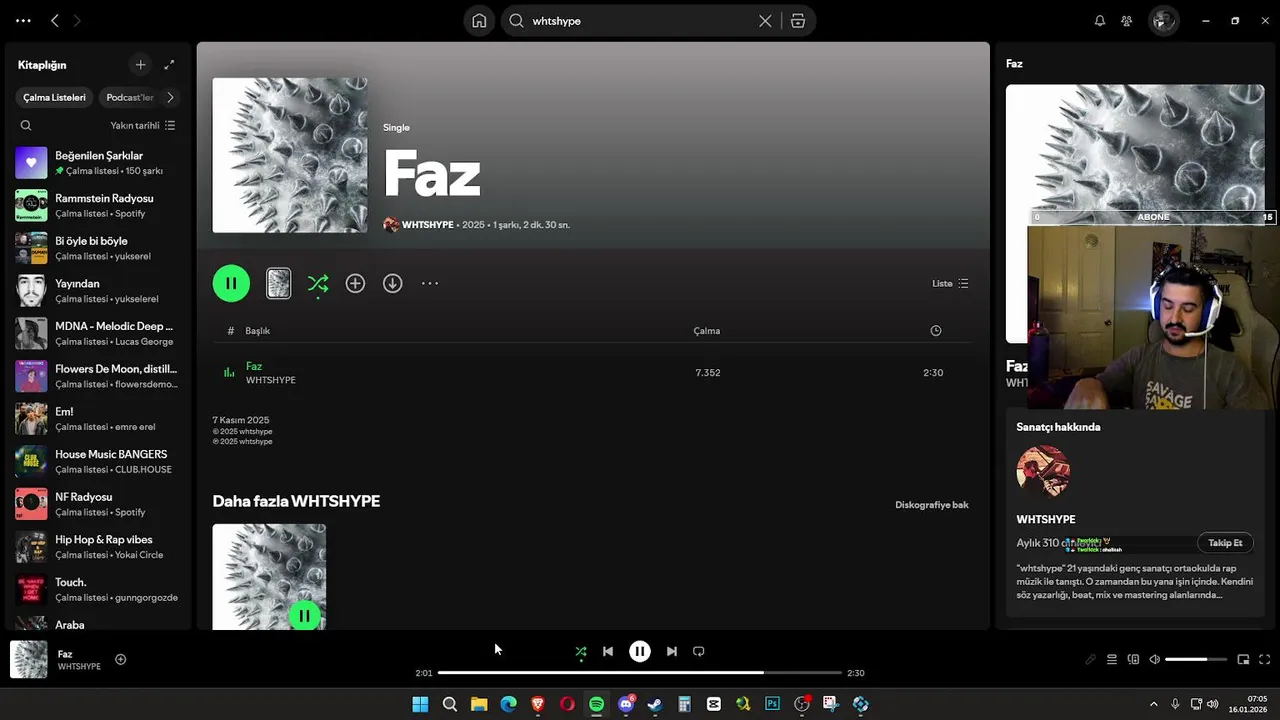The width and height of the screenshot is (1280, 720).
Task: Open Windows Start menu
Action: (420, 704)
